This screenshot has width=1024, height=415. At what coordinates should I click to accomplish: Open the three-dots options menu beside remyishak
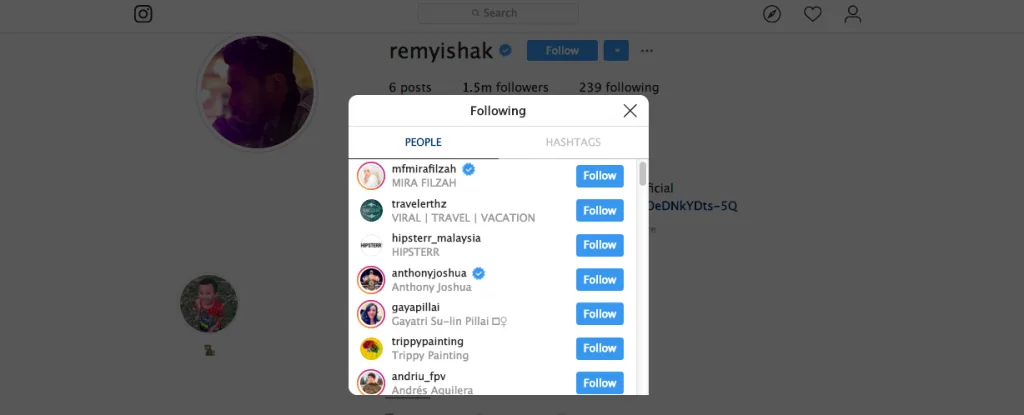pos(647,51)
